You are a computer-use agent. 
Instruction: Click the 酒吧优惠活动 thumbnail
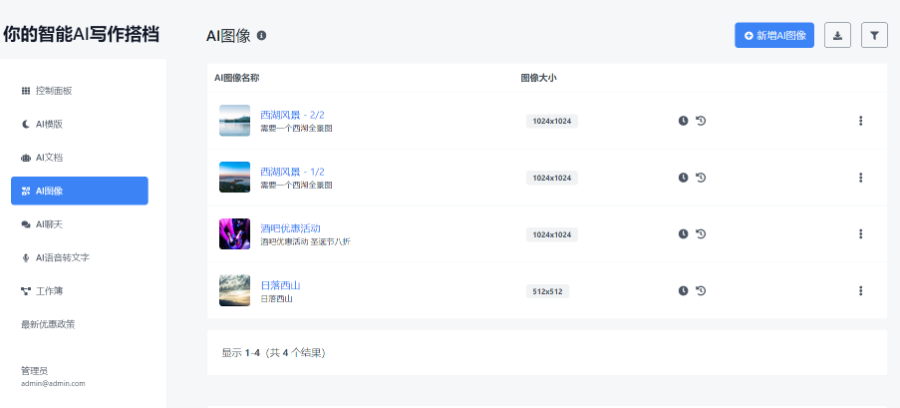pos(234,234)
